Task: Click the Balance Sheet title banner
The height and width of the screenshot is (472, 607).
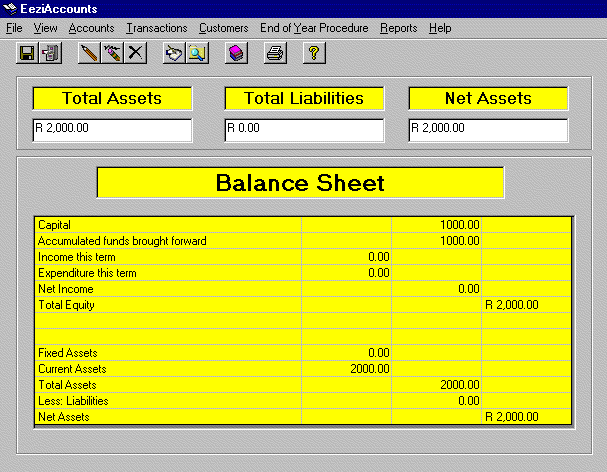Action: [300, 182]
